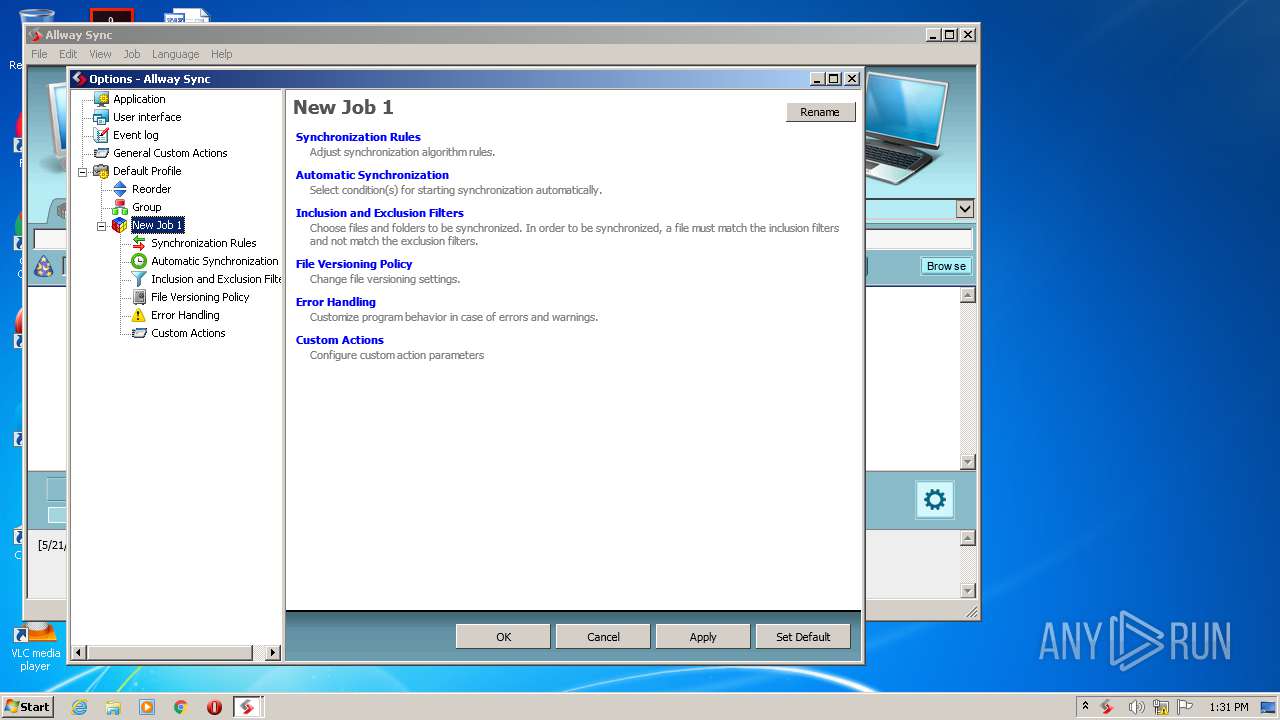Open the Automatic Synchronization link
The width and height of the screenshot is (1280, 720).
pos(372,175)
